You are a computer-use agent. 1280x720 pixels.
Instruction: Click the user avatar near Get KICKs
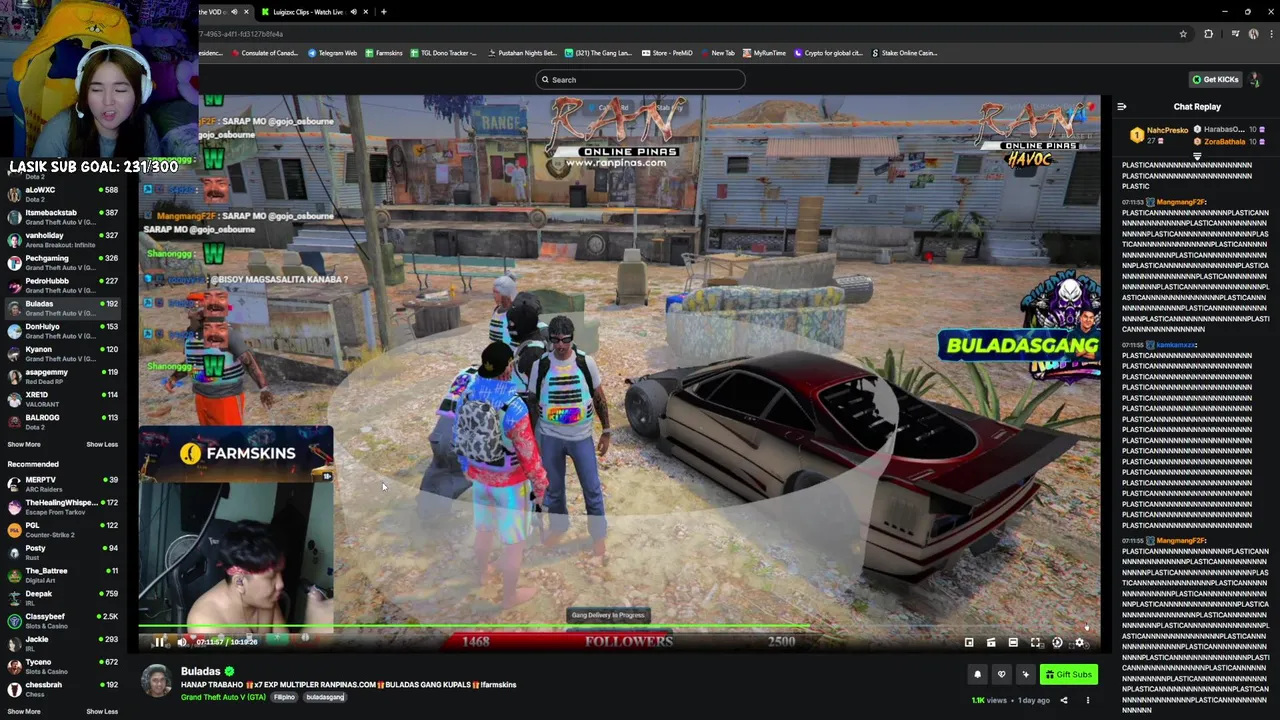coord(1256,79)
